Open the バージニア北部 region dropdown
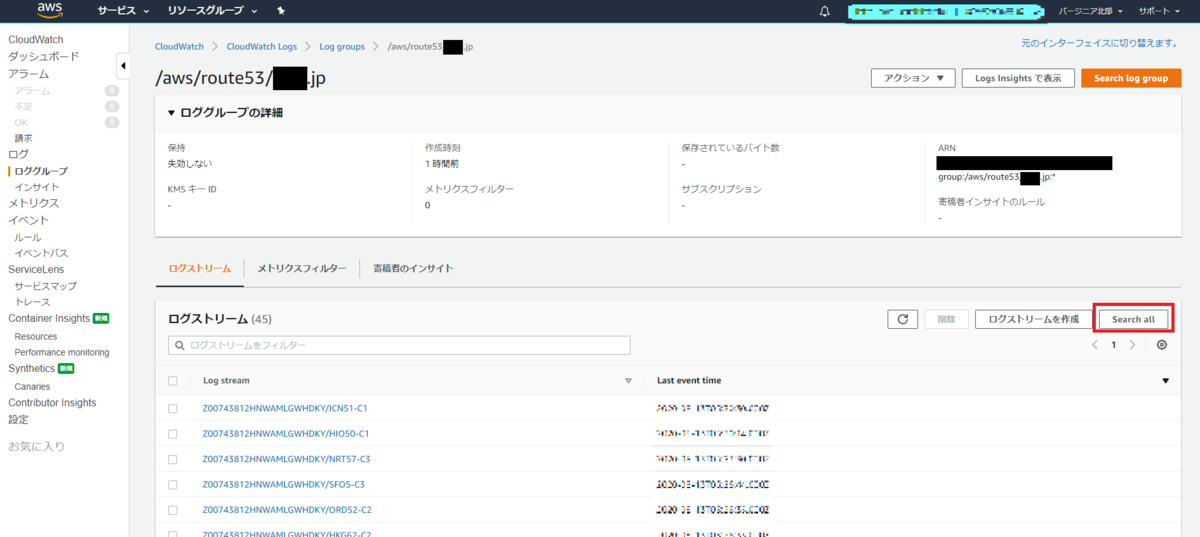 click(x=1090, y=11)
